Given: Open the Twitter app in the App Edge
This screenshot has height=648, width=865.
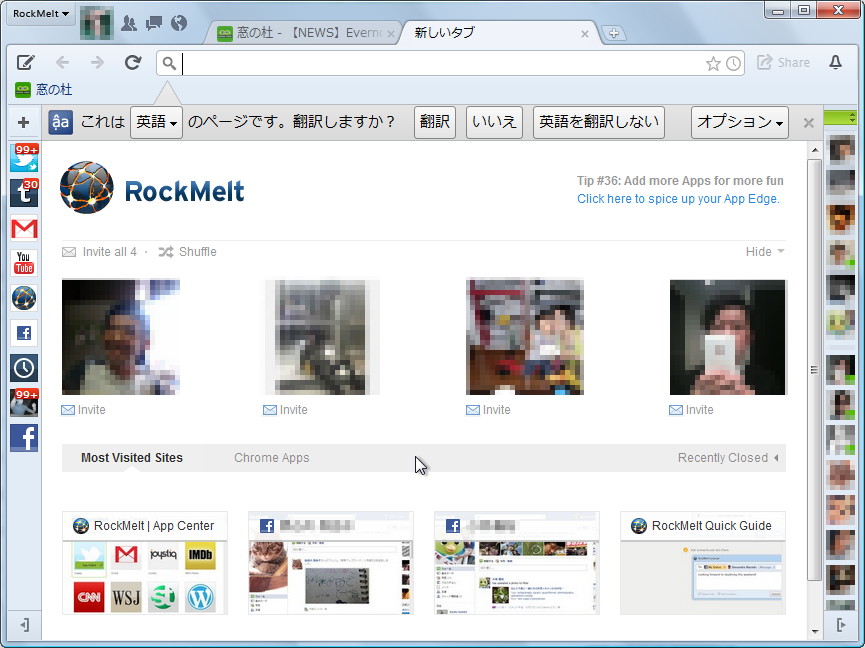Looking at the screenshot, I should click(x=24, y=158).
